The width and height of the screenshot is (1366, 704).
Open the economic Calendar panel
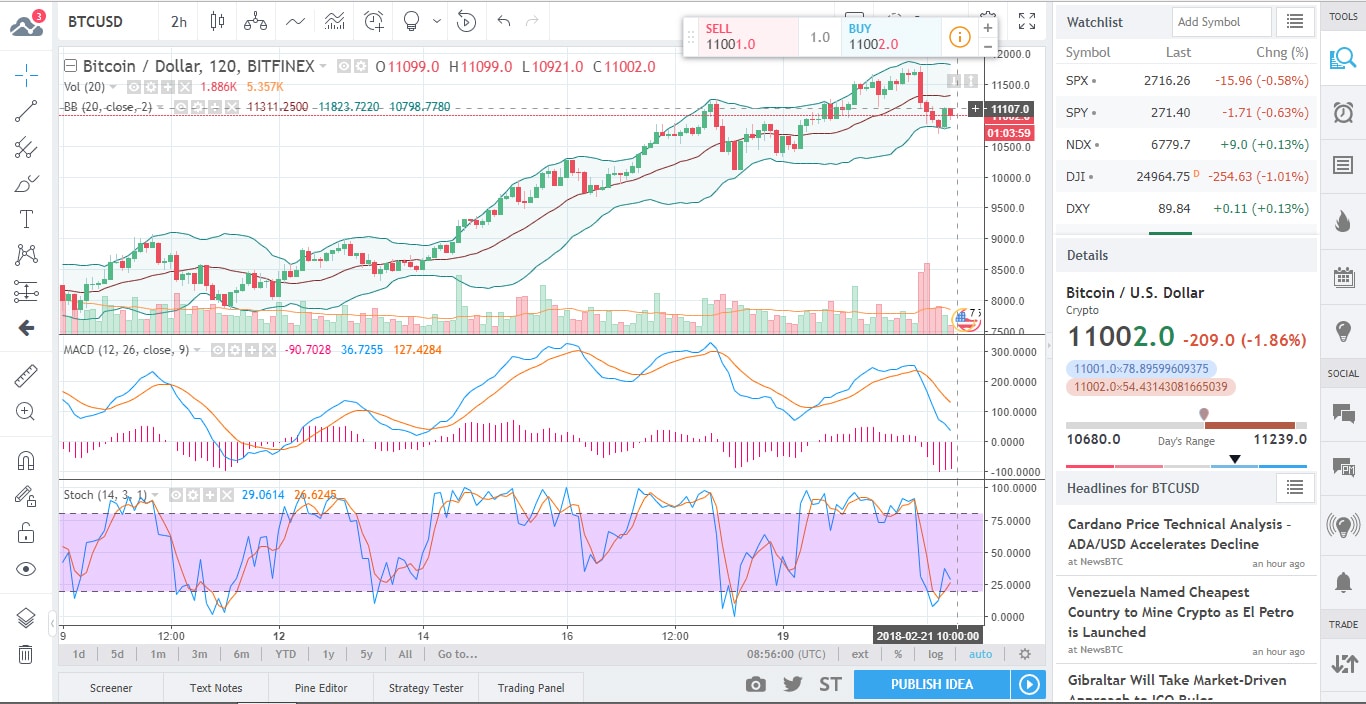1343,277
